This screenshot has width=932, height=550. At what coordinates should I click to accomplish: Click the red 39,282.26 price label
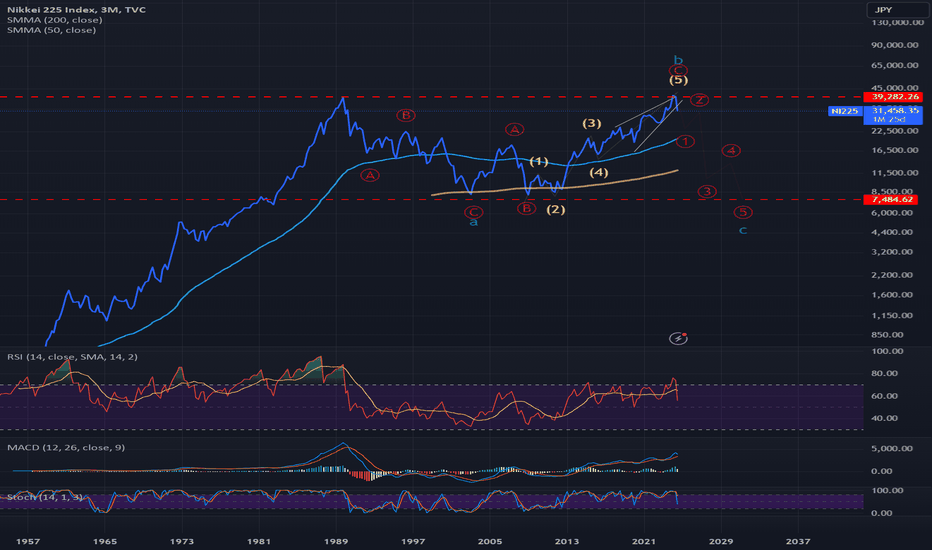(x=895, y=96)
